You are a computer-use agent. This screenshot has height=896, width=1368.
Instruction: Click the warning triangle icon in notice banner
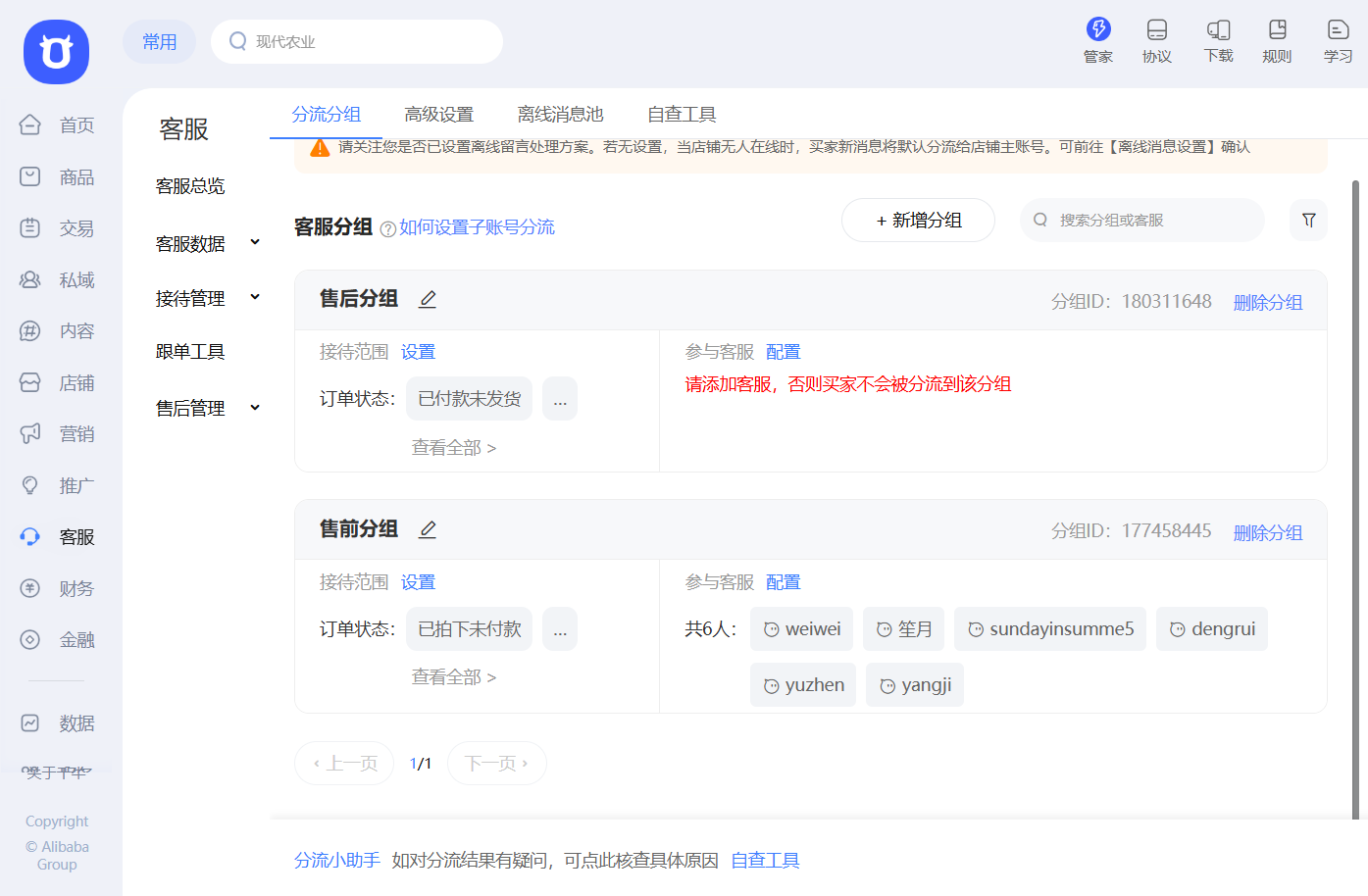(x=320, y=148)
